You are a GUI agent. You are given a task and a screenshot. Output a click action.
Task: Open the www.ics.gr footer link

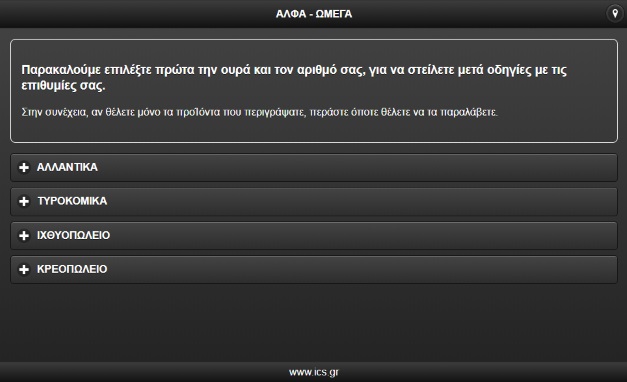pyautogui.click(x=314, y=372)
